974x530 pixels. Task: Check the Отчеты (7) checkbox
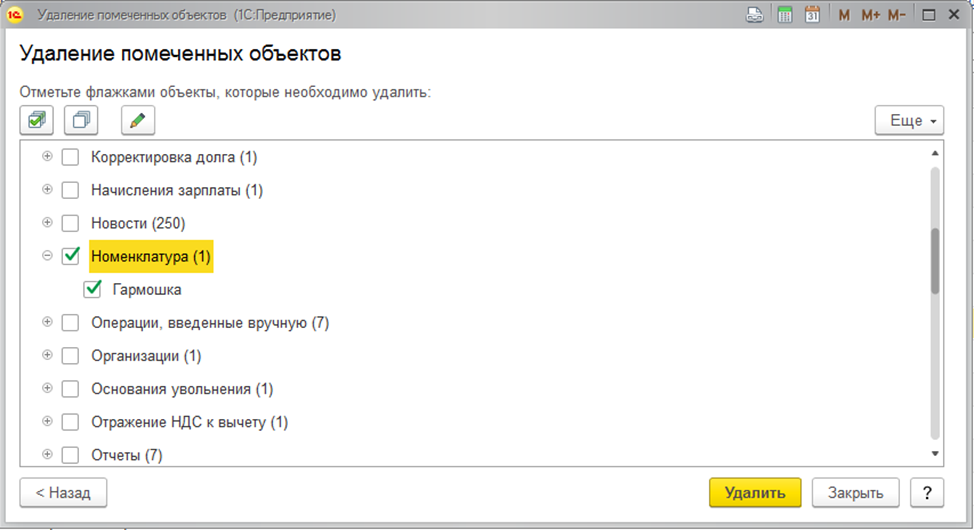[71, 455]
